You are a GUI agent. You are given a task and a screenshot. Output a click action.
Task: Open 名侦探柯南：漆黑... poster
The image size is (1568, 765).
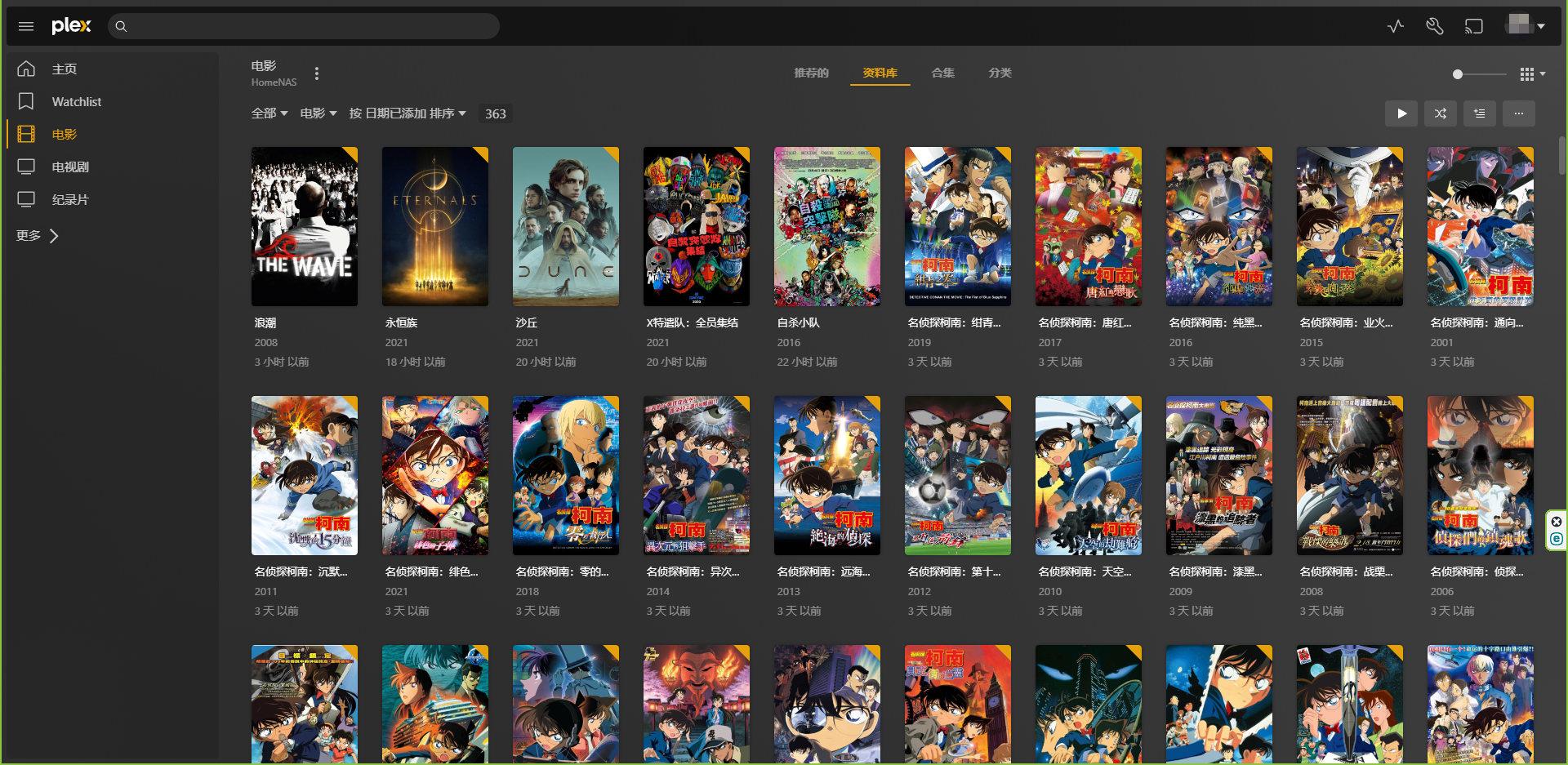pyautogui.click(x=1219, y=475)
